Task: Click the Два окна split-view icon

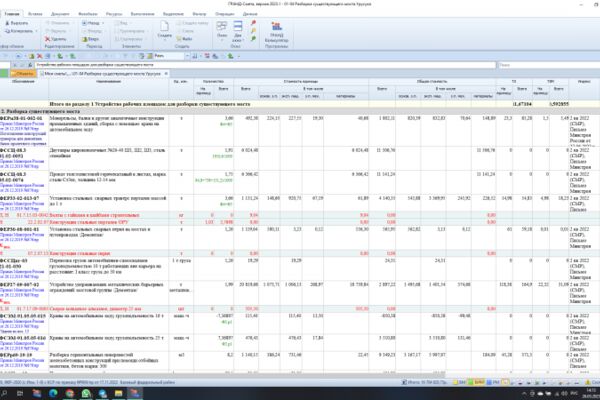Action: [x=238, y=26]
